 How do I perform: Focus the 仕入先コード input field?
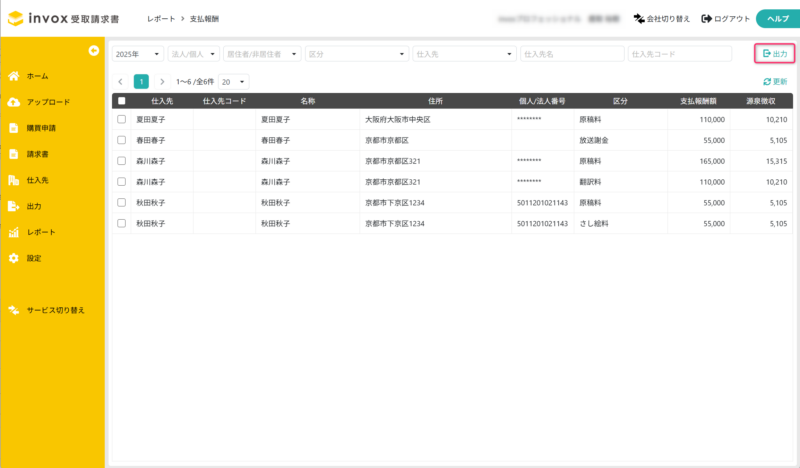[x=680, y=54]
